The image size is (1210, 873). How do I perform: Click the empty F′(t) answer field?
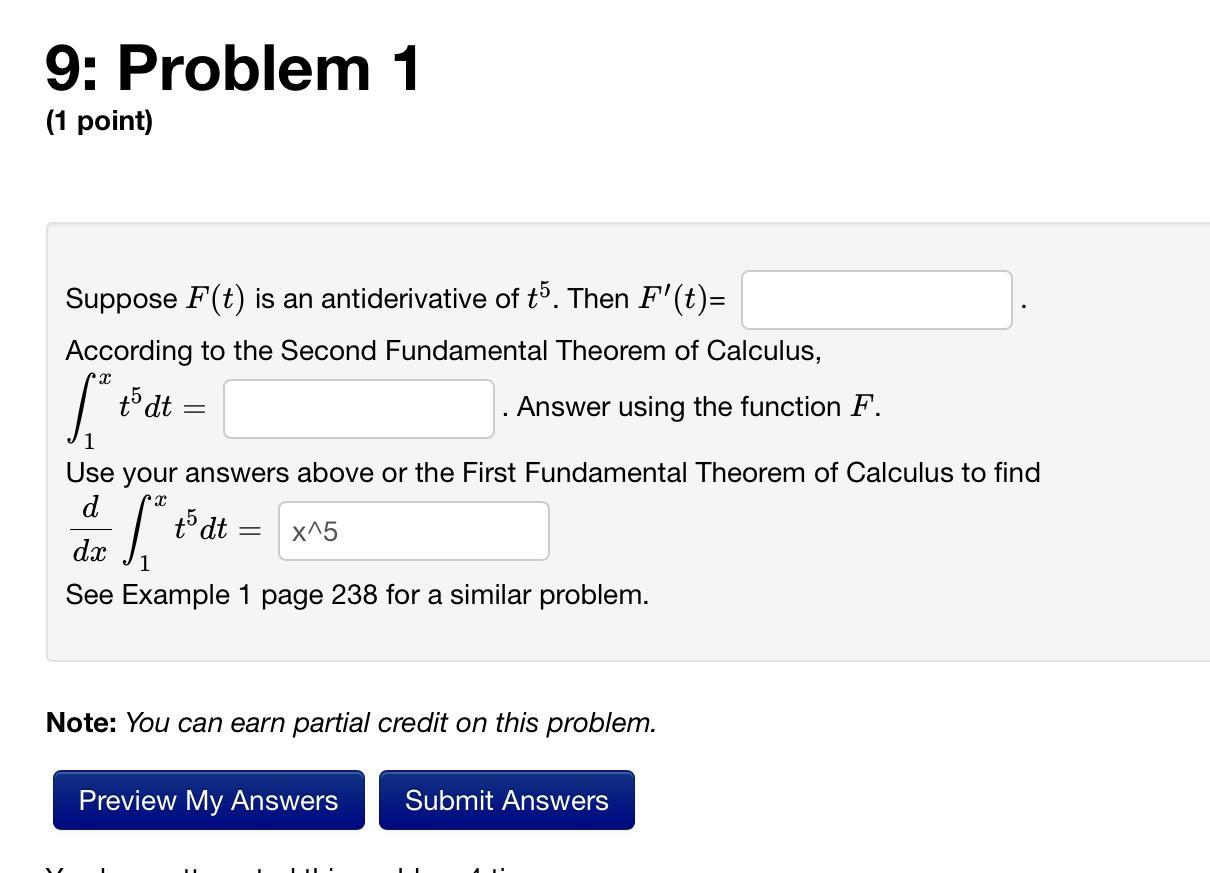876,299
